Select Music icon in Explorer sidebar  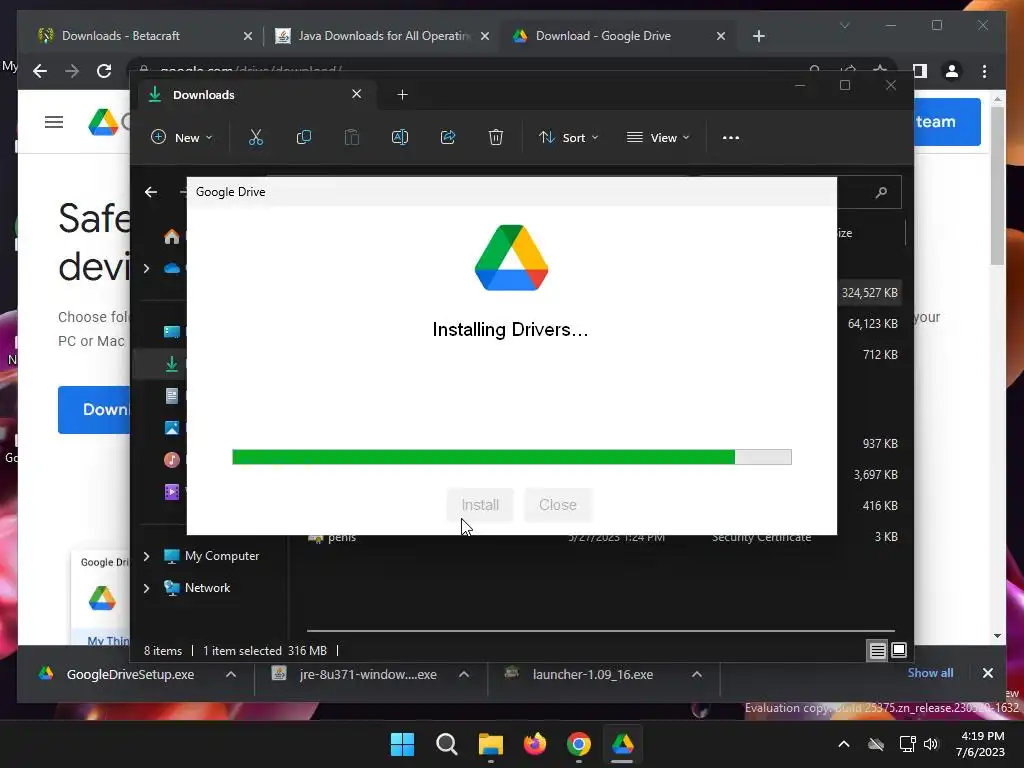(172, 460)
